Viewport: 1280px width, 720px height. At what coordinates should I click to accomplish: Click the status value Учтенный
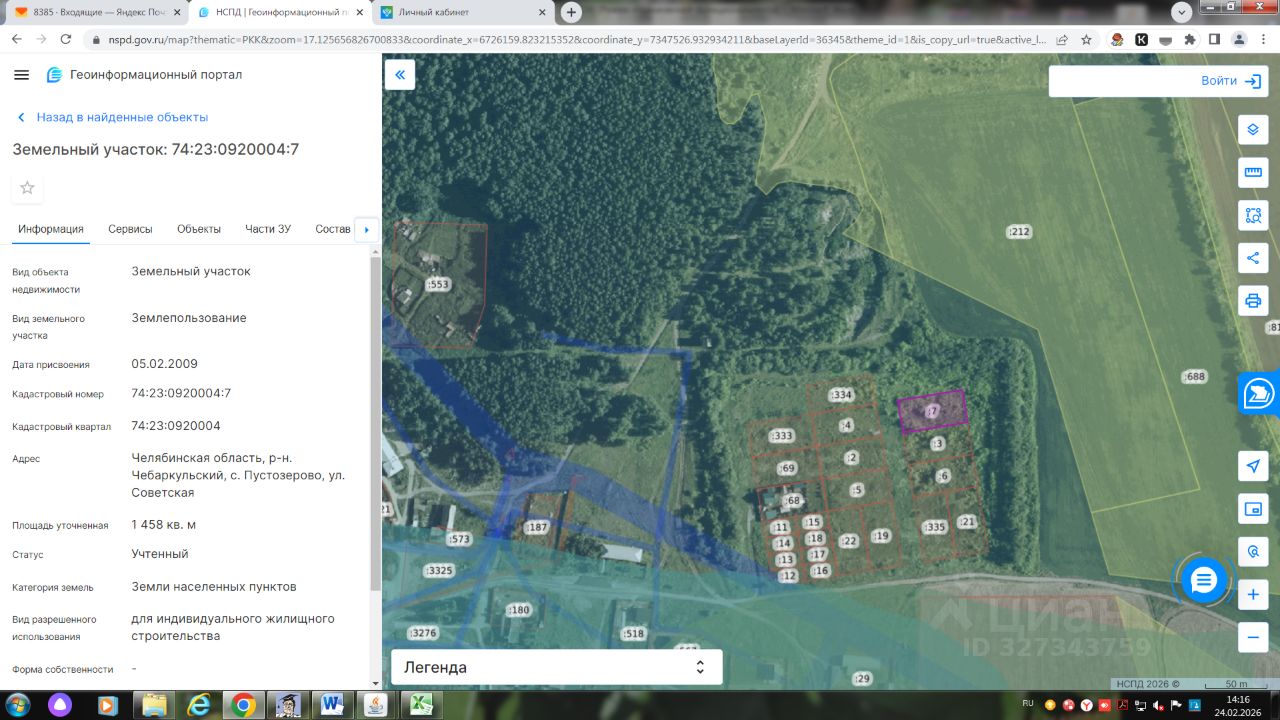160,554
